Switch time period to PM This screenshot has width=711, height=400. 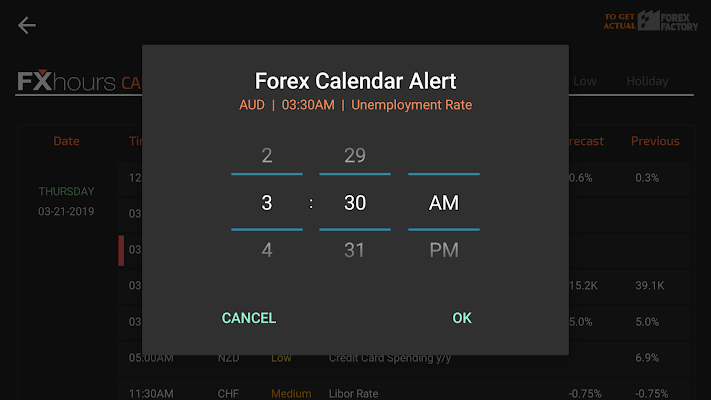point(444,250)
